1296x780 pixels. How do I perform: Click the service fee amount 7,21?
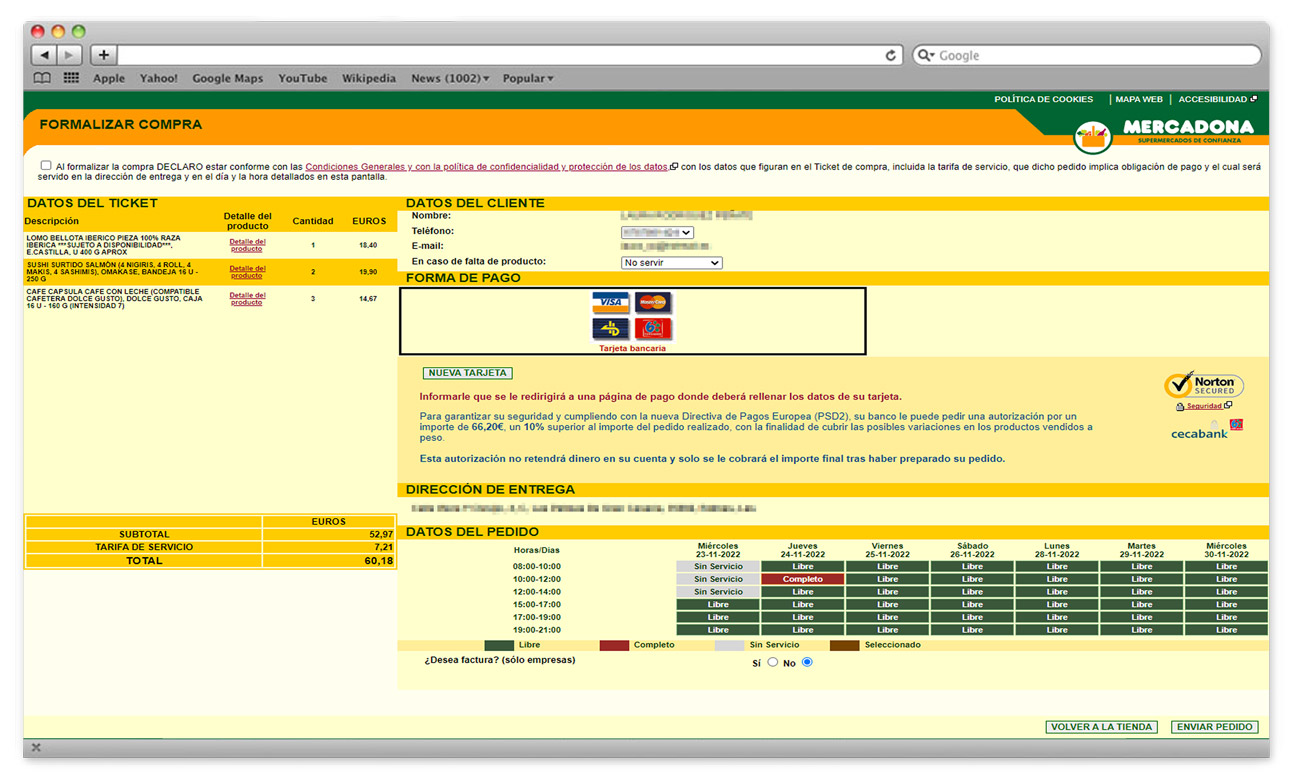click(x=383, y=548)
